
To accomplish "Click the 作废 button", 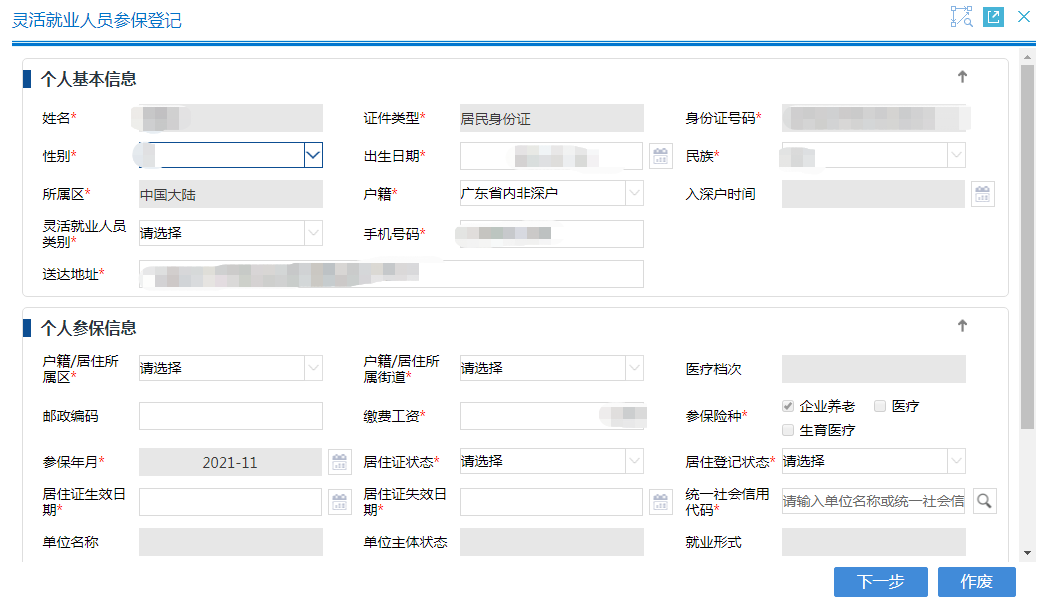I will (976, 582).
